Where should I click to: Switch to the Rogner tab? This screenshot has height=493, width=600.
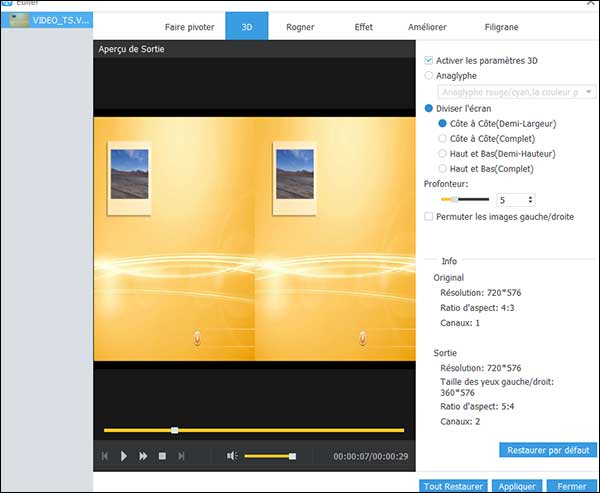pyautogui.click(x=300, y=27)
